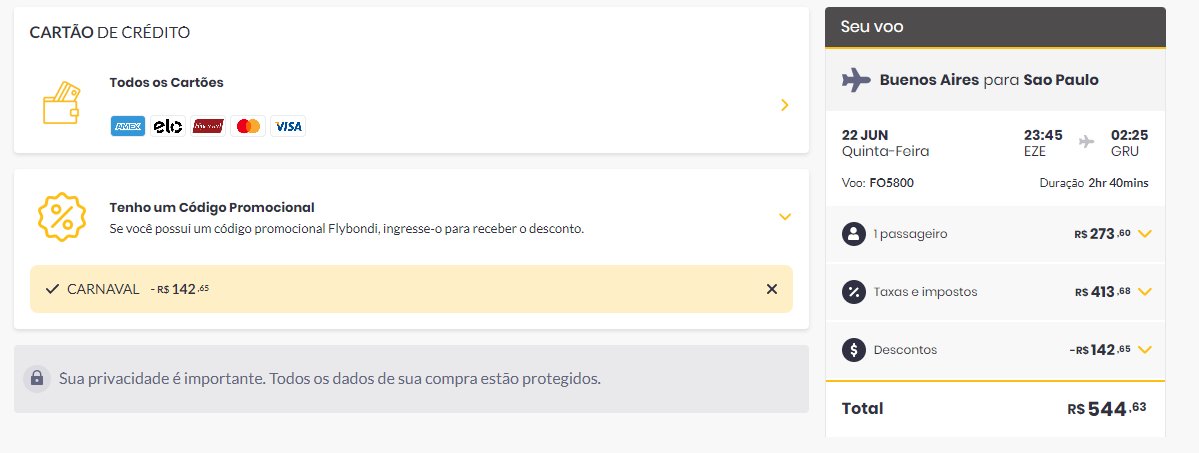Expand the Descontos details chevron

[1145, 350]
